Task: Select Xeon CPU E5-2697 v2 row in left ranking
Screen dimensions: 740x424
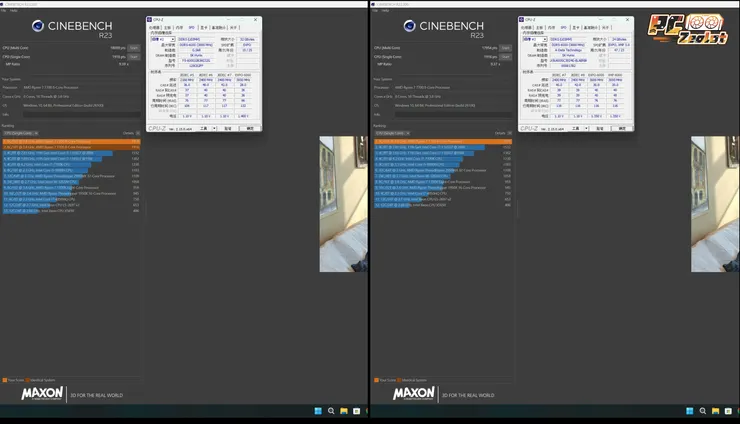Action: 71,205
